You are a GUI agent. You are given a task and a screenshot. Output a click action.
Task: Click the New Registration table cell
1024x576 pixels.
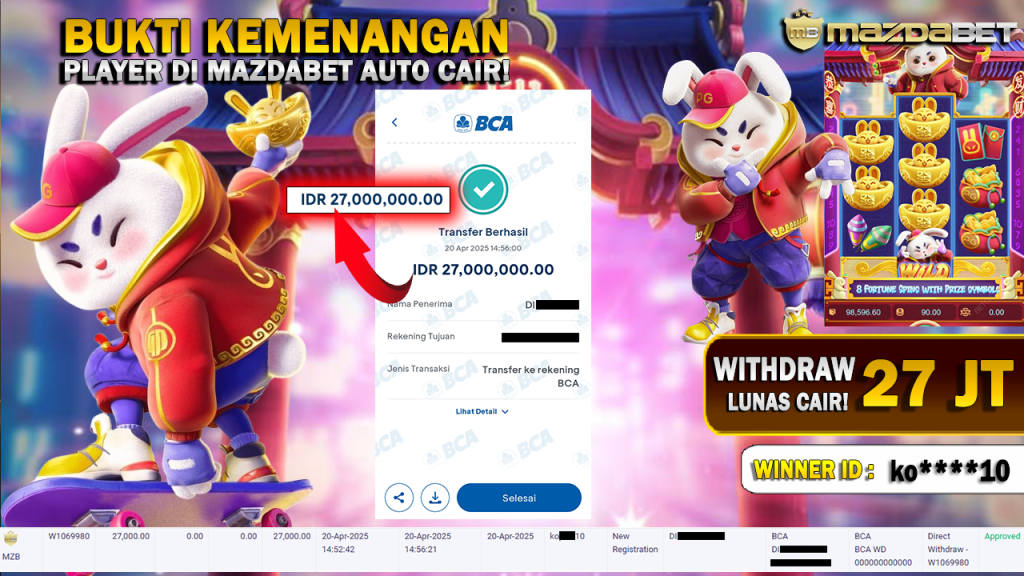click(x=635, y=543)
